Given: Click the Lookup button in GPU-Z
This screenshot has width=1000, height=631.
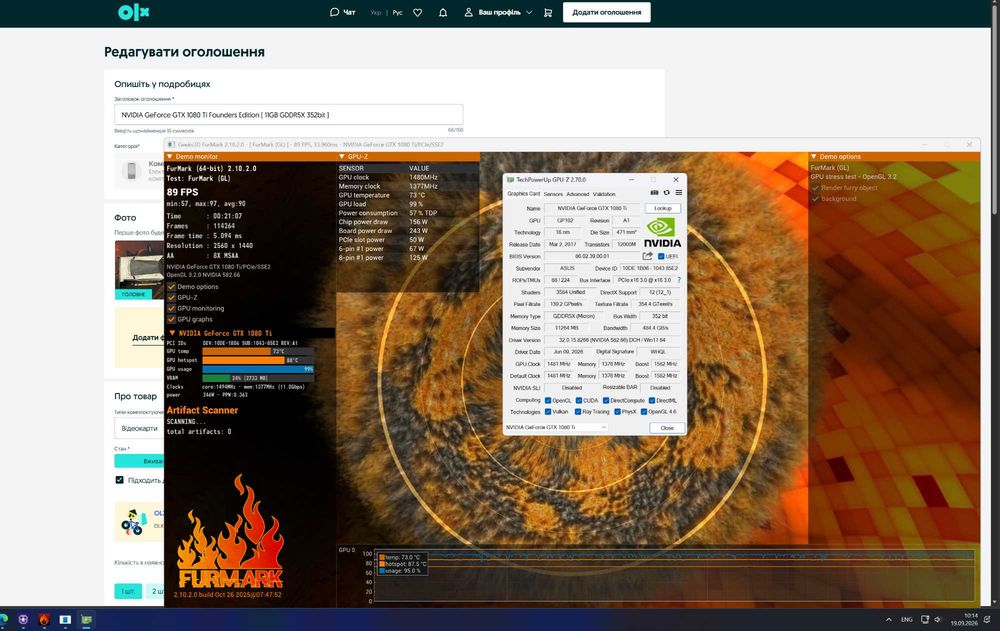Looking at the screenshot, I should pos(663,208).
